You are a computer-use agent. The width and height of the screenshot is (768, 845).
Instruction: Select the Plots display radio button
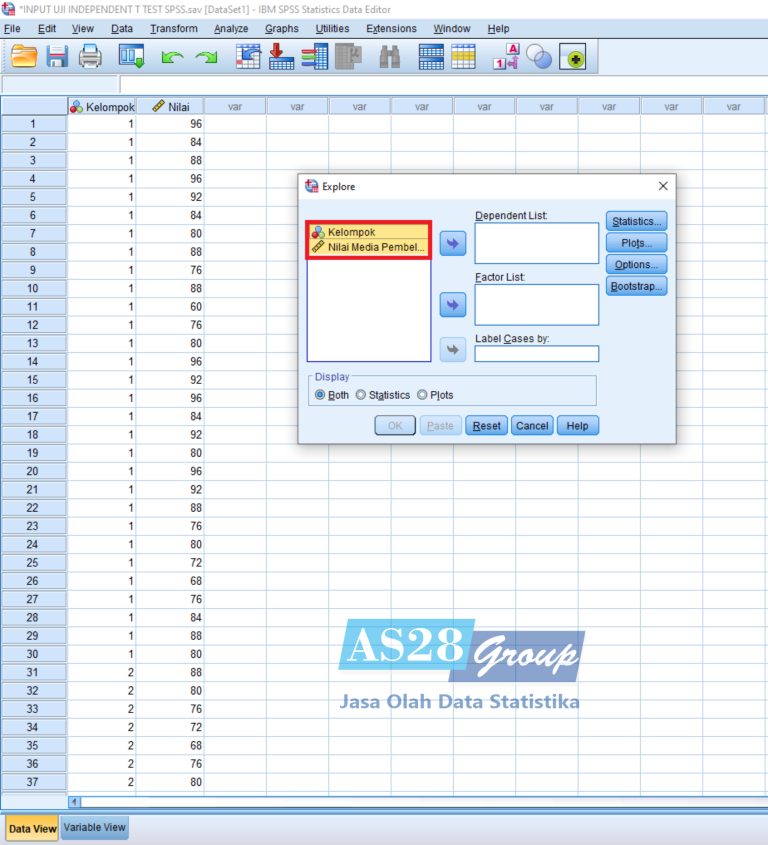tap(422, 395)
